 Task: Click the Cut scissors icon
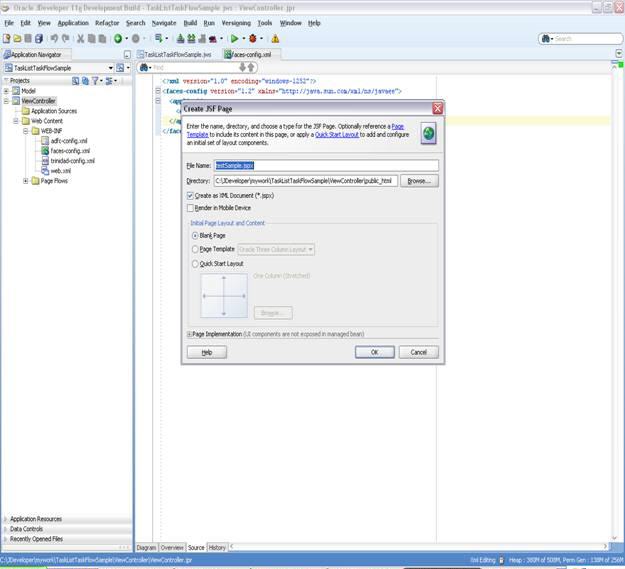[81, 39]
